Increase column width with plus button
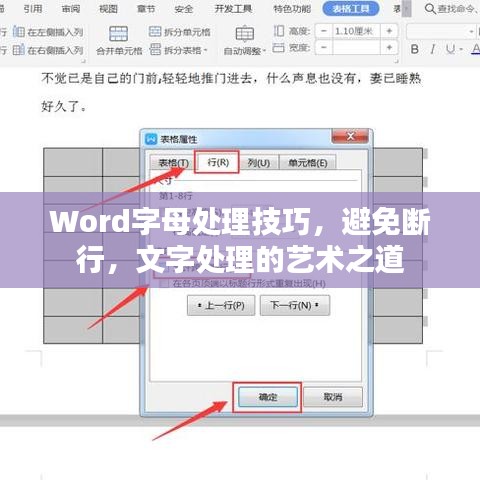The height and width of the screenshot is (480, 480). (389, 48)
